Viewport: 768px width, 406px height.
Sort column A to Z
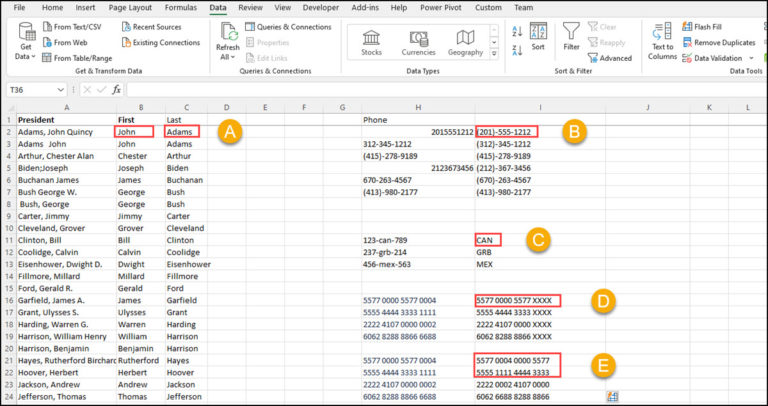pyautogui.click(x=517, y=30)
